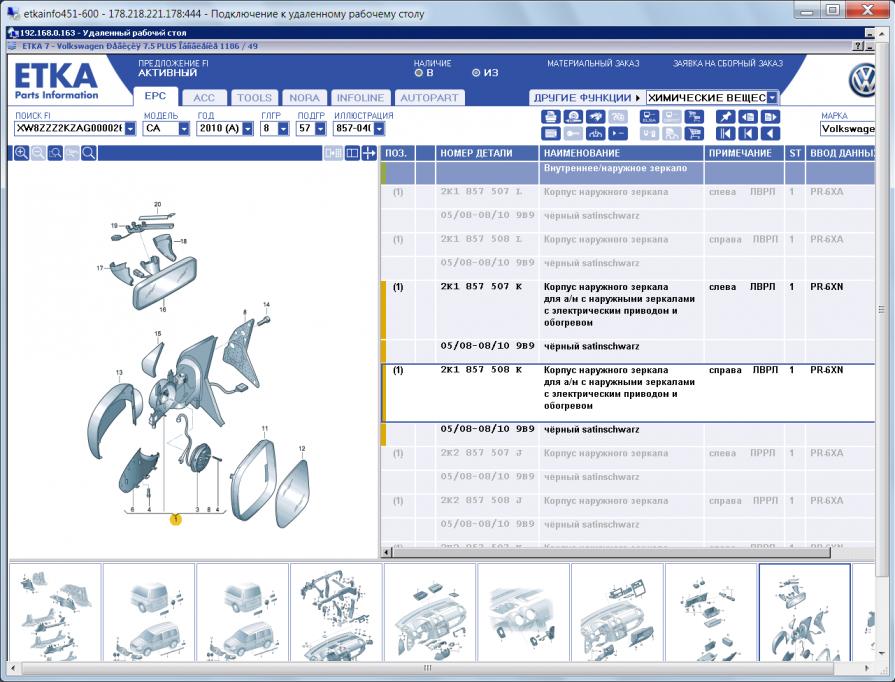Click the pushpin toolbar icon
895x682 pixels.
[x=725, y=117]
